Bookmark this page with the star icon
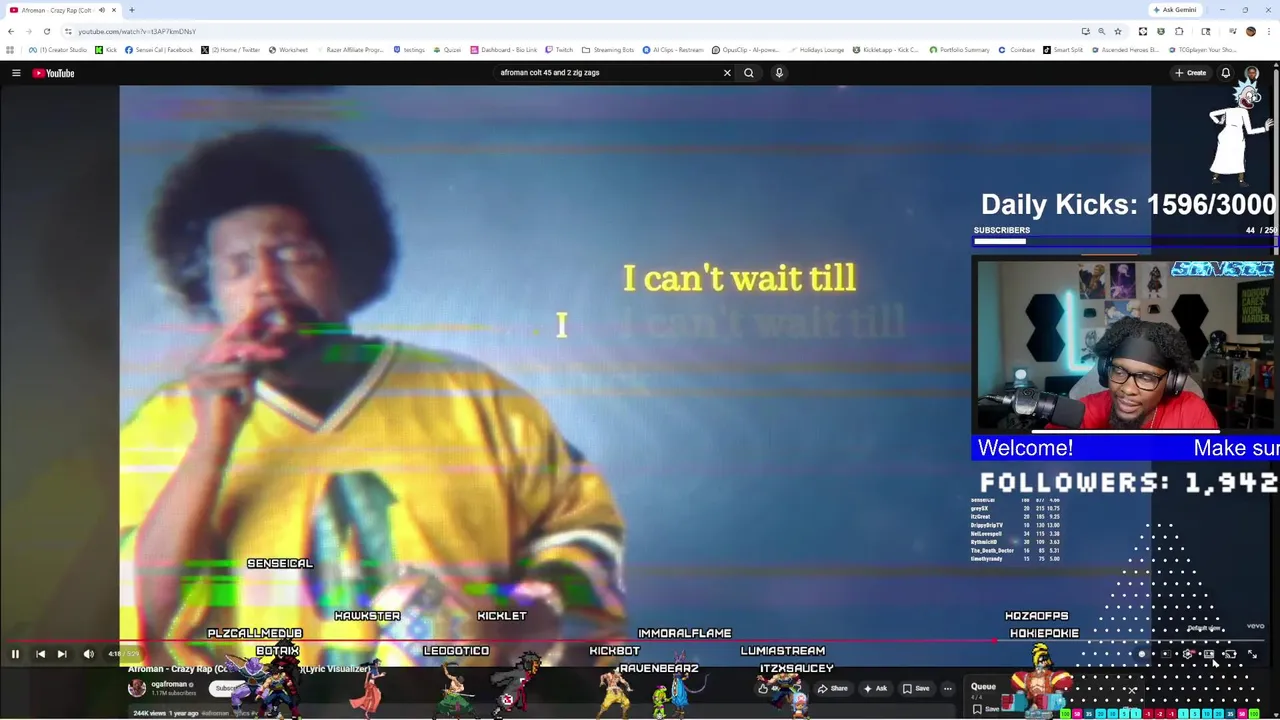 click(1118, 31)
